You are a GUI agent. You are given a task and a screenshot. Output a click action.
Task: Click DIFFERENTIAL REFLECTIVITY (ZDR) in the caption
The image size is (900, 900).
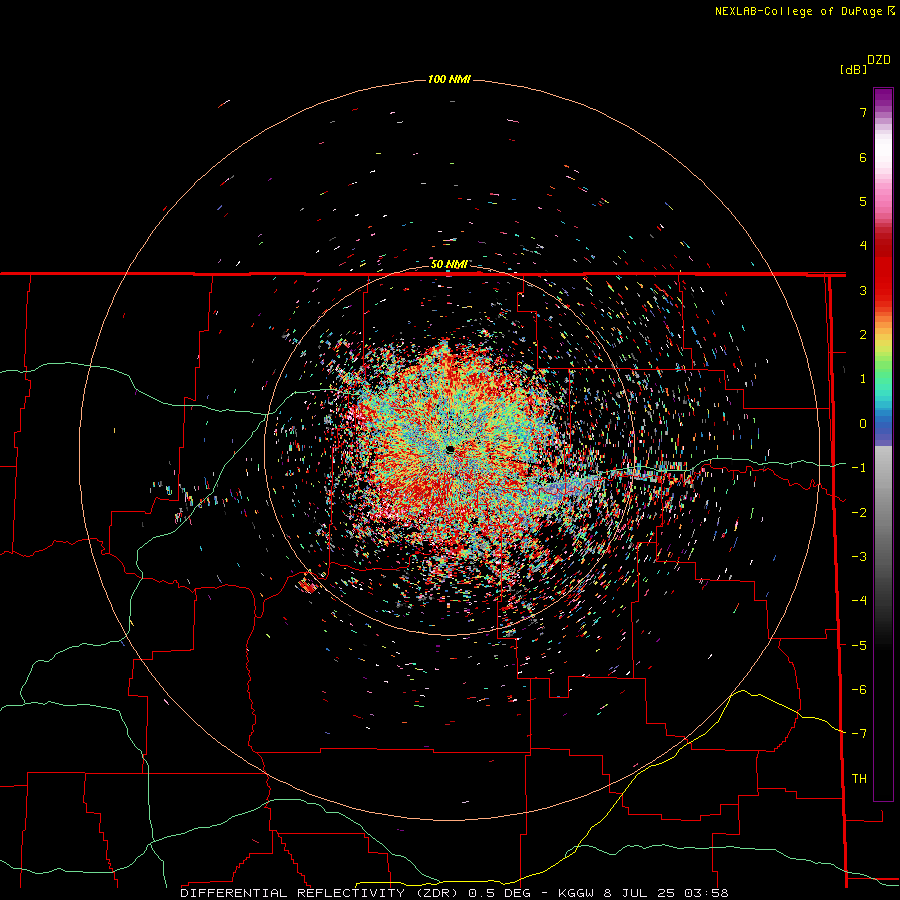point(319,893)
